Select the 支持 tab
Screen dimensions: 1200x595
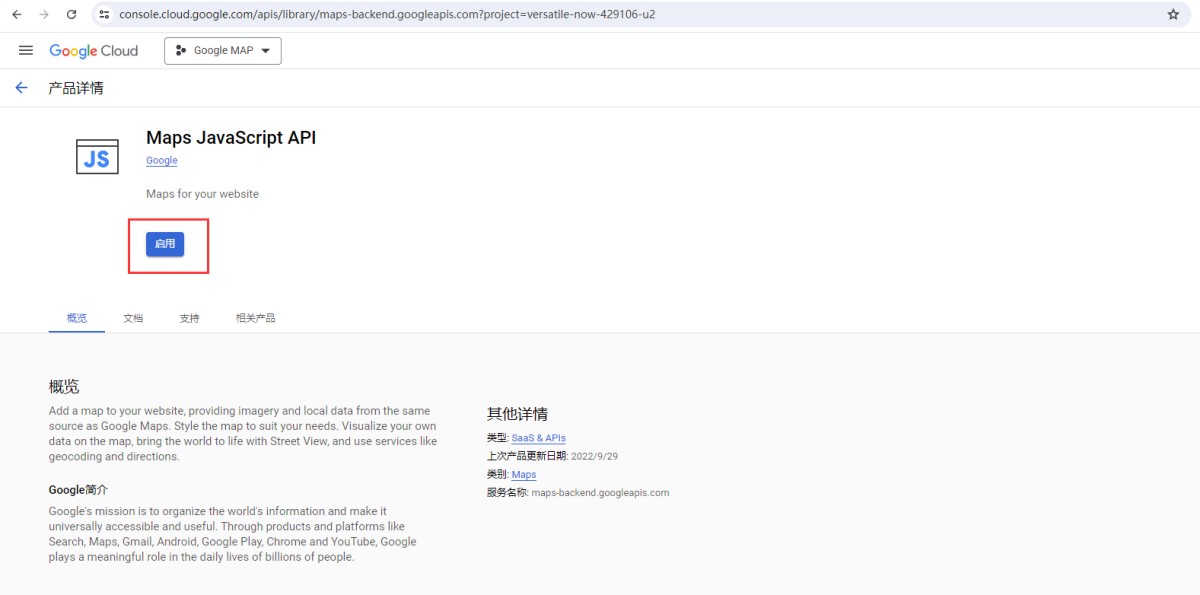point(189,318)
